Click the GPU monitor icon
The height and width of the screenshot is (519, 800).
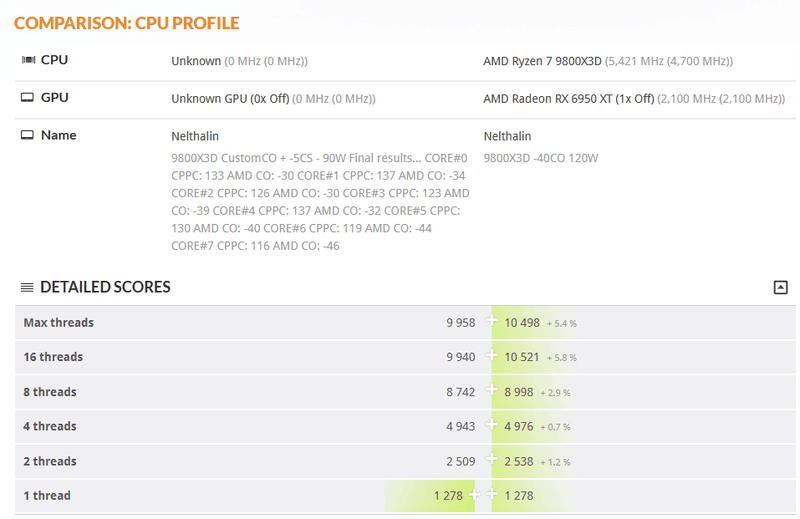pos(28,98)
